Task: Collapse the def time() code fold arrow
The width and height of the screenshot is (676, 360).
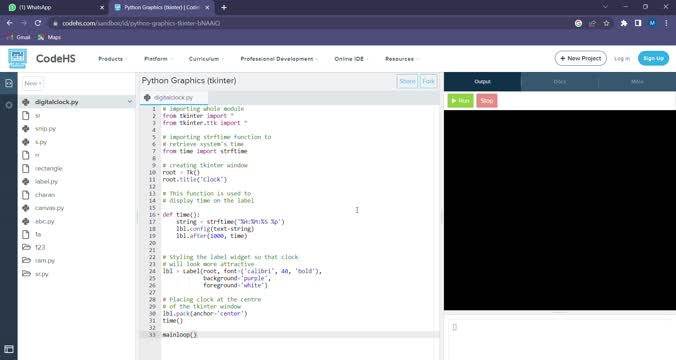Action: [159, 214]
